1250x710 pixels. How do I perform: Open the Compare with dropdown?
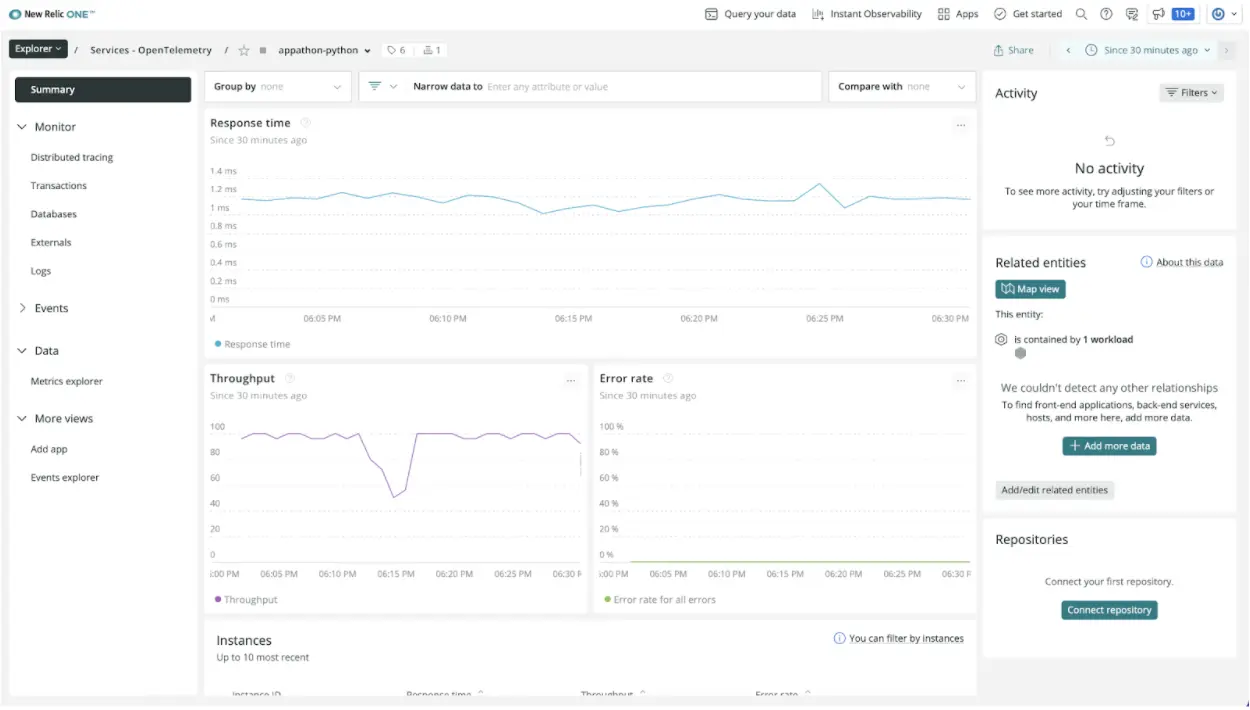[901, 86]
